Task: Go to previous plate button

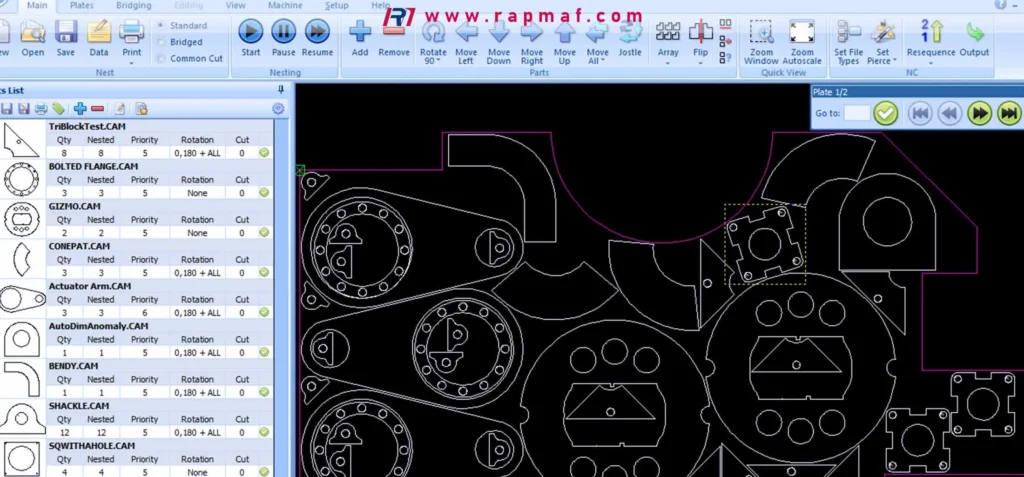Action: coord(949,113)
